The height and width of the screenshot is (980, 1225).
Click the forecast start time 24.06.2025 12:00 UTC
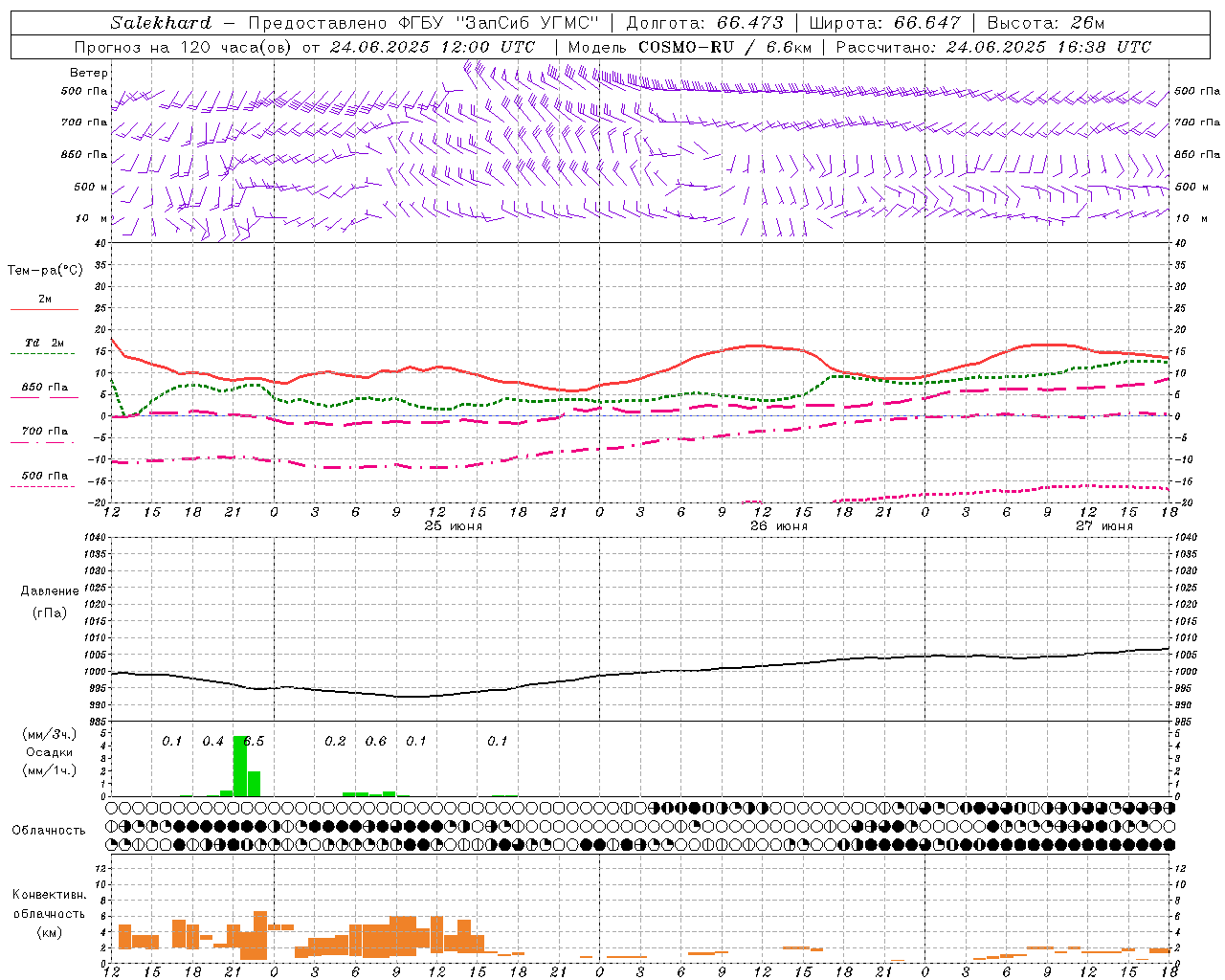(432, 47)
